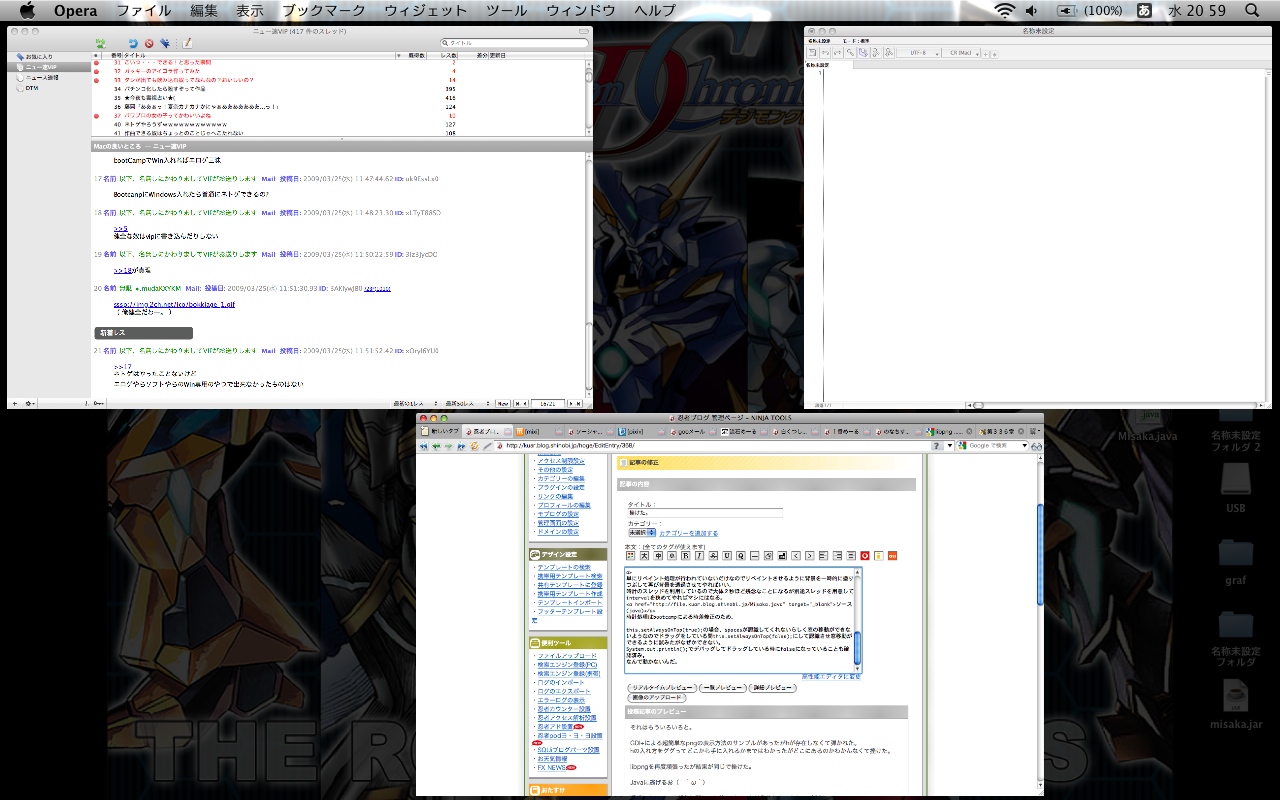Open the Apple menu
This screenshot has height=800, width=1280.
click(27, 11)
